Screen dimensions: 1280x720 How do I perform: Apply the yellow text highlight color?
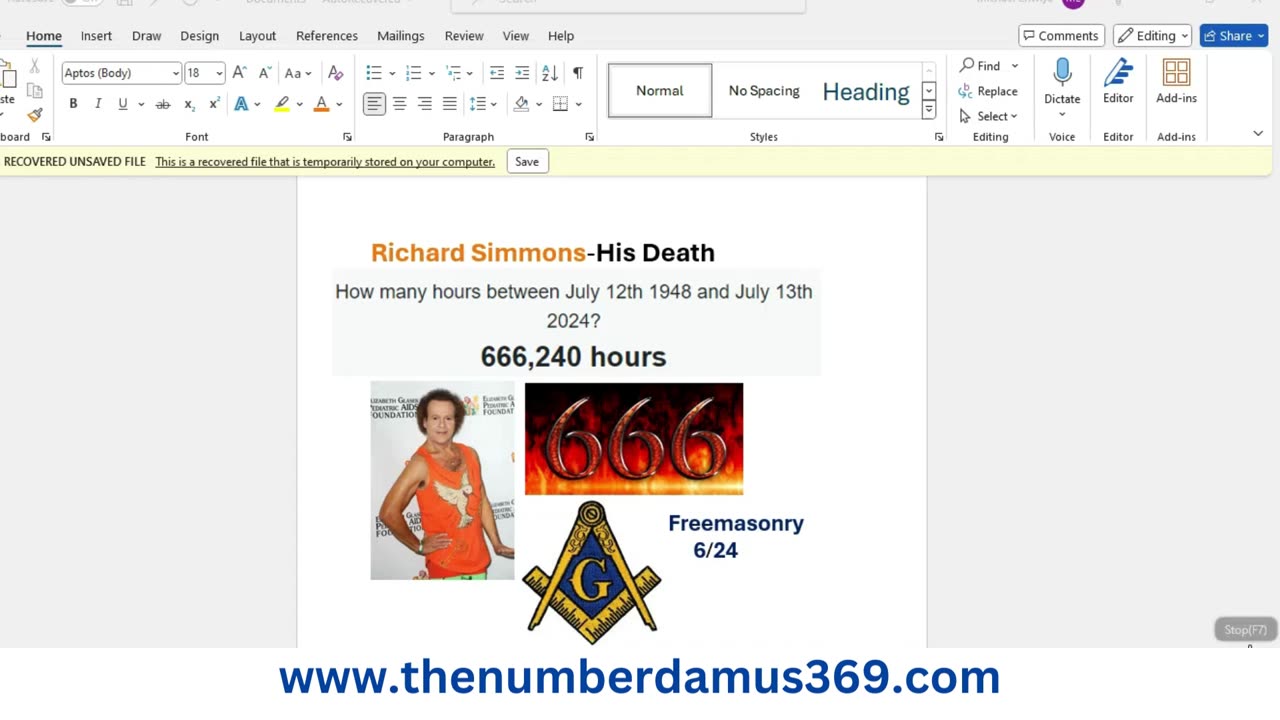pyautogui.click(x=282, y=104)
